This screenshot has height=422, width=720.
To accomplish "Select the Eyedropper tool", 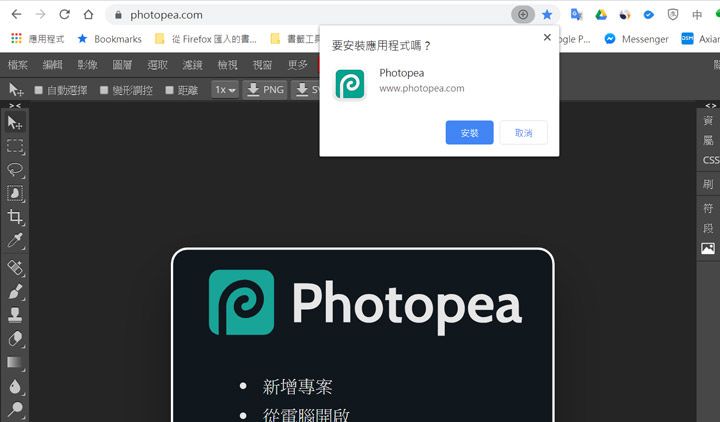I will coord(15,240).
